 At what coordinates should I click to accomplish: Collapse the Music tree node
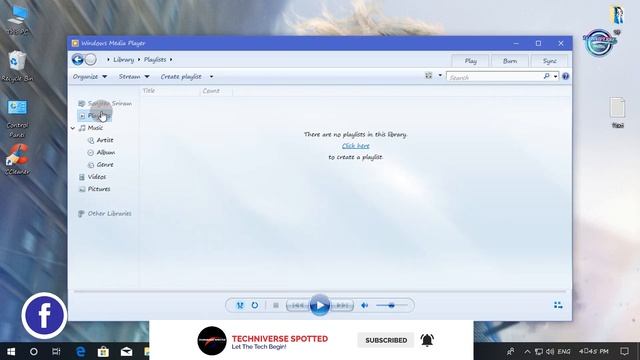pos(73,128)
